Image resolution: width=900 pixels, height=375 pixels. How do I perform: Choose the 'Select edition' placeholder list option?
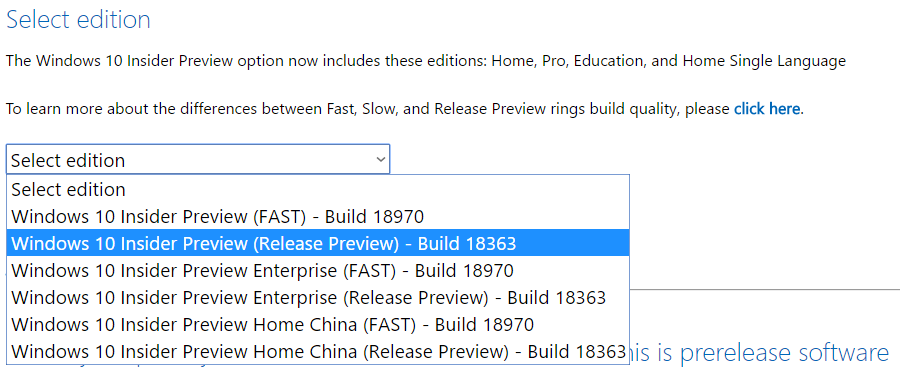(318, 190)
